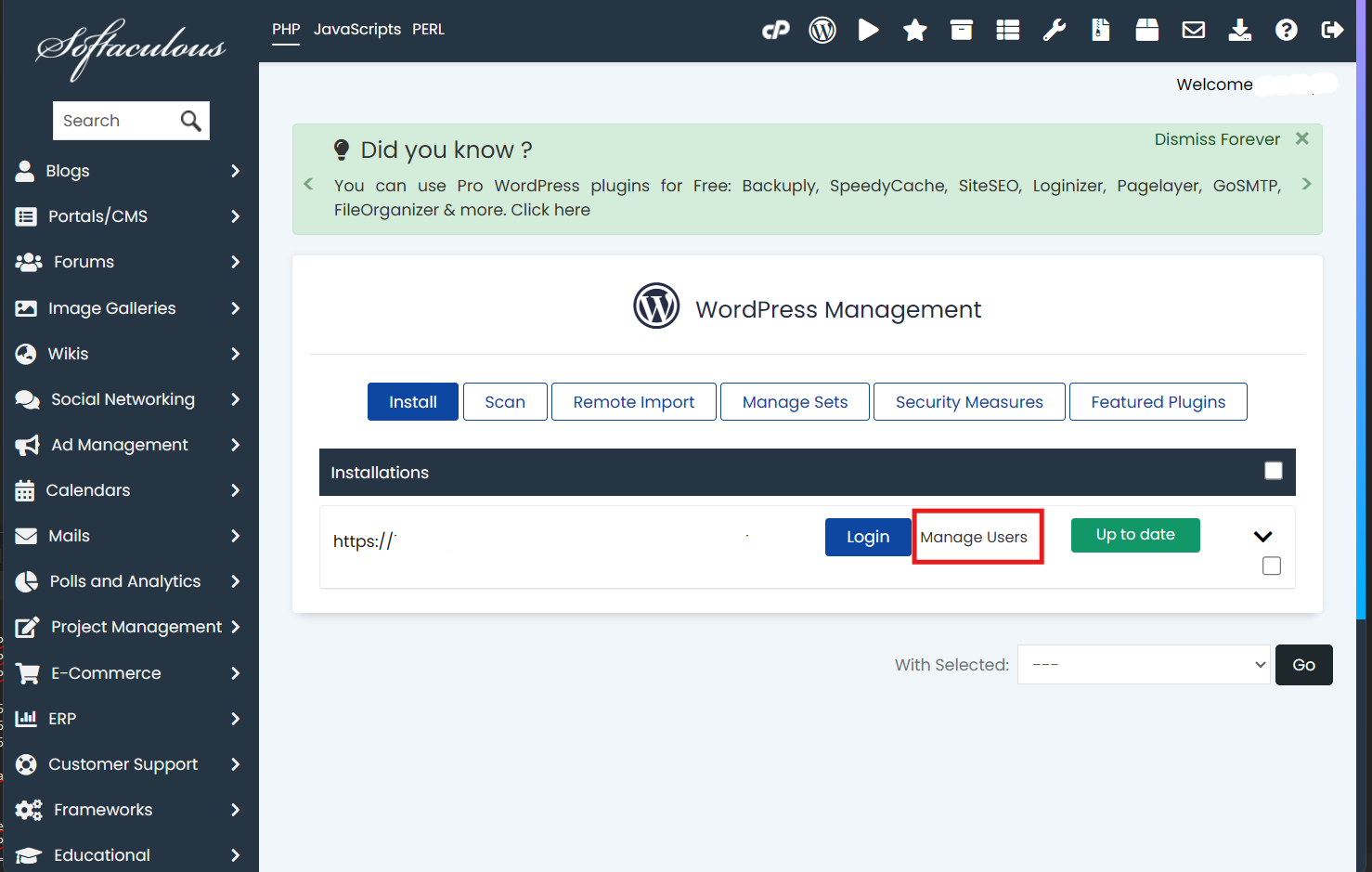
Task: Click the magnifier search icon
Action: click(190, 121)
